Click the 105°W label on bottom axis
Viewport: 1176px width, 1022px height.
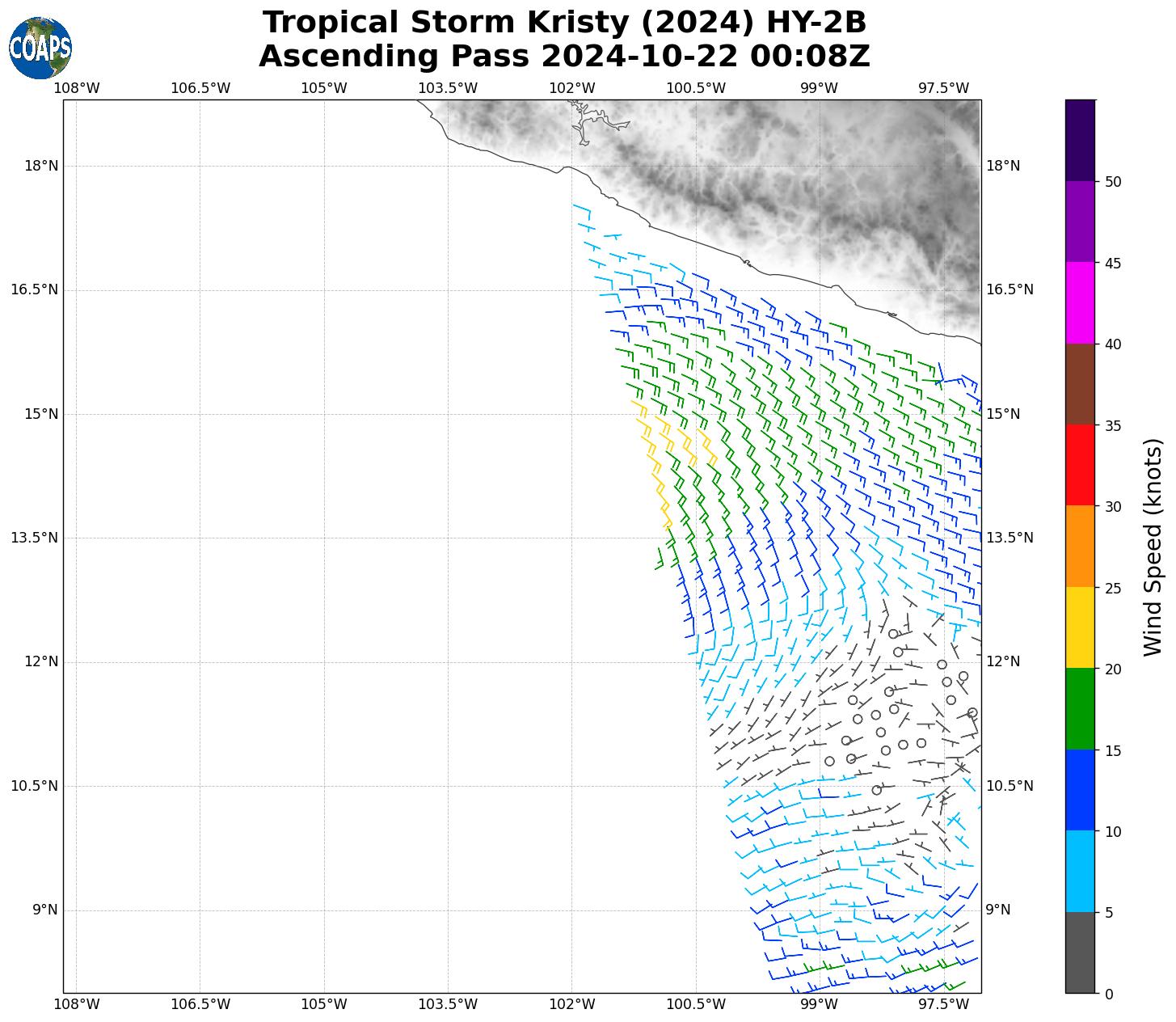(324, 1004)
